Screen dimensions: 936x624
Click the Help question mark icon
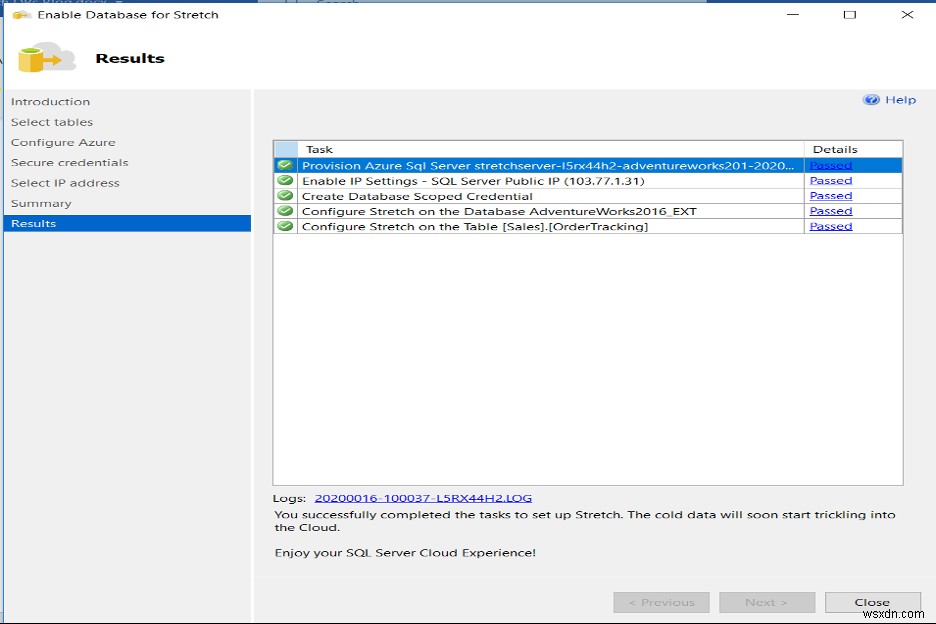pos(871,100)
